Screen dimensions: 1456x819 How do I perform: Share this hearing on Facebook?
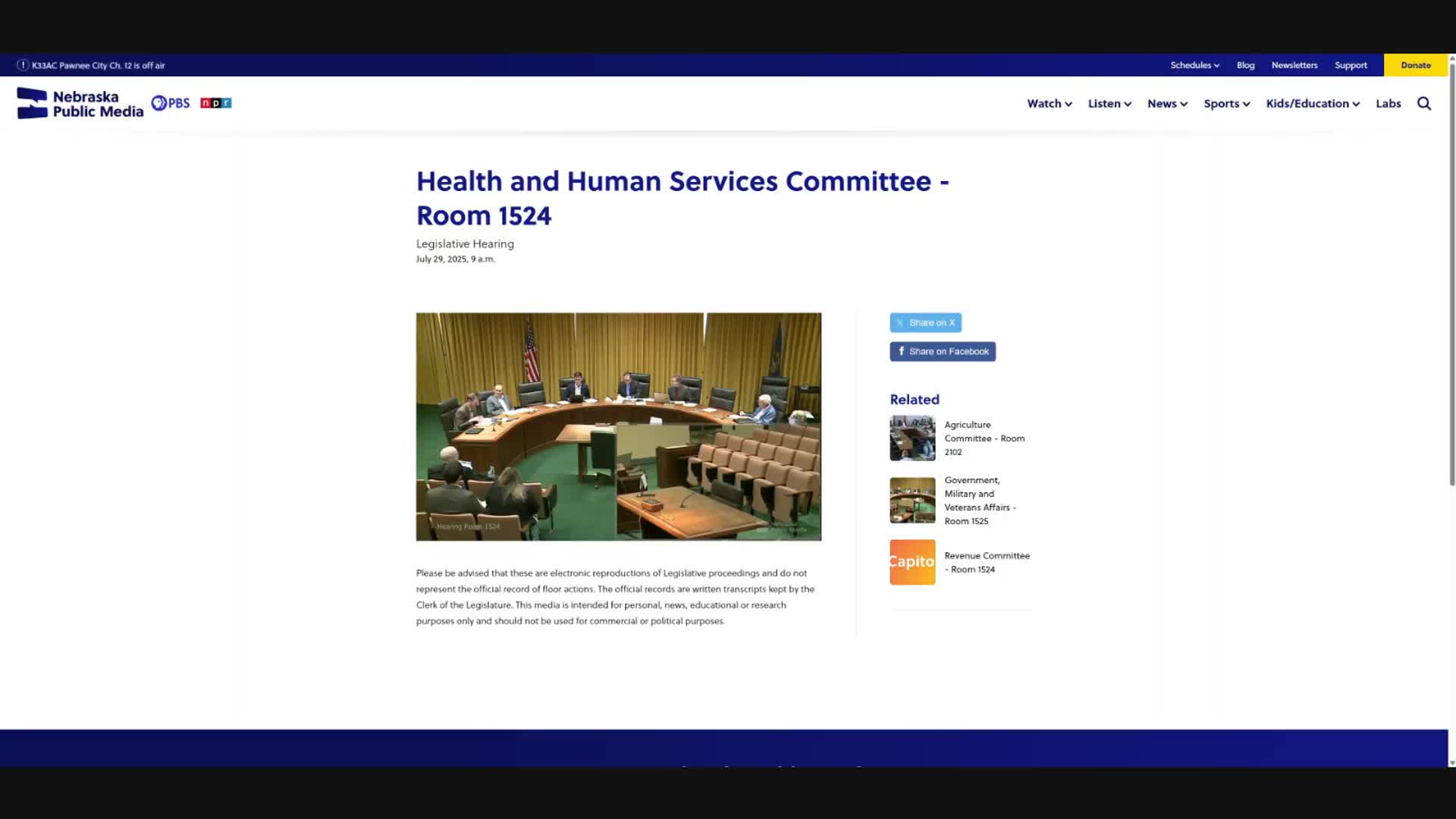click(943, 352)
